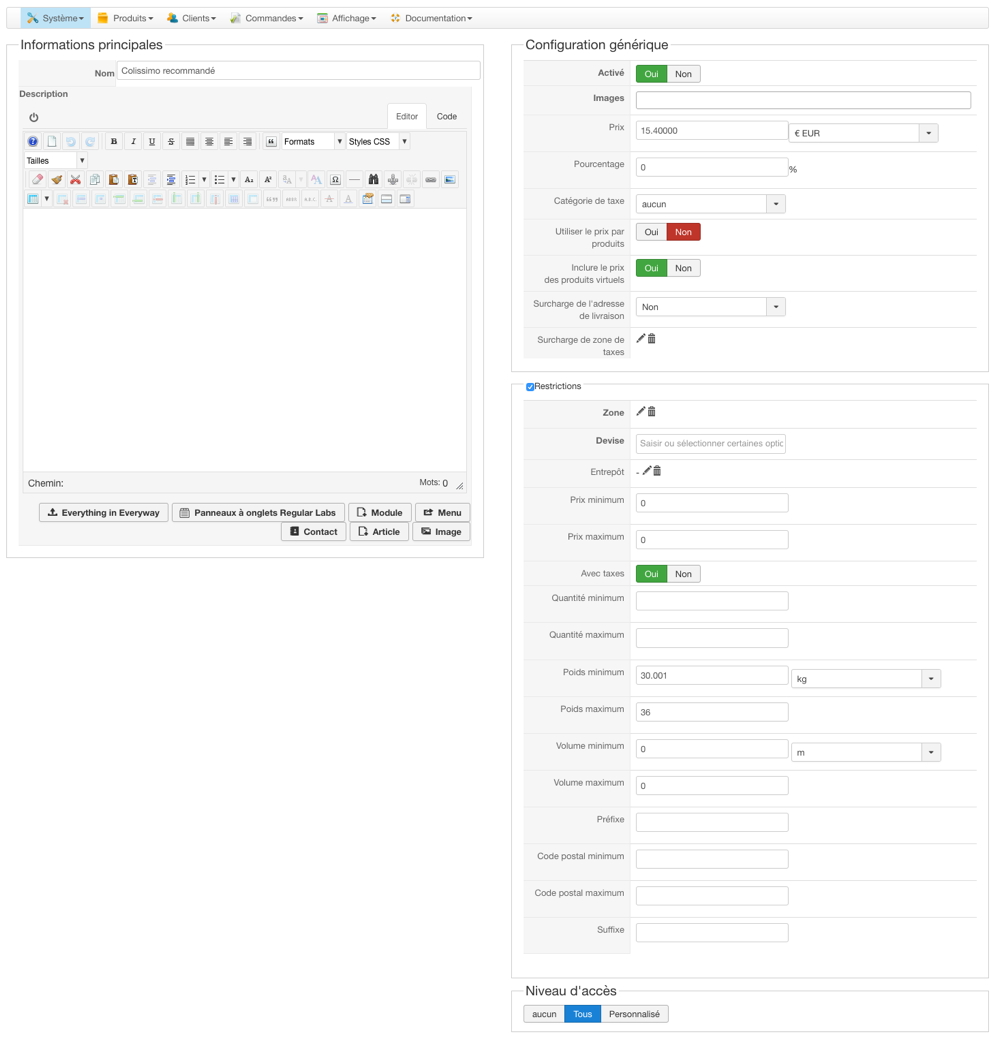1000x1050 pixels.
Task: Open the Commandes menu
Action: point(267,18)
